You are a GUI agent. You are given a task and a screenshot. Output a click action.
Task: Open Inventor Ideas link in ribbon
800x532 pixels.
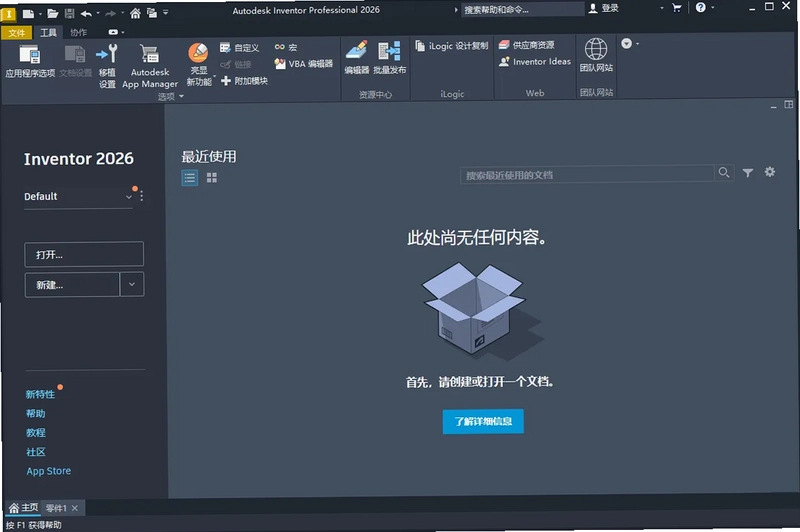[x=535, y=62]
